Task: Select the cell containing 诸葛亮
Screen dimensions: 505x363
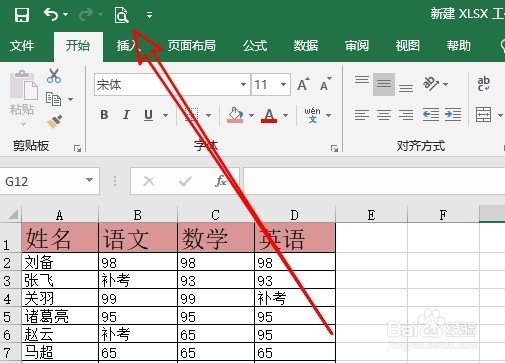Action: pos(60,316)
